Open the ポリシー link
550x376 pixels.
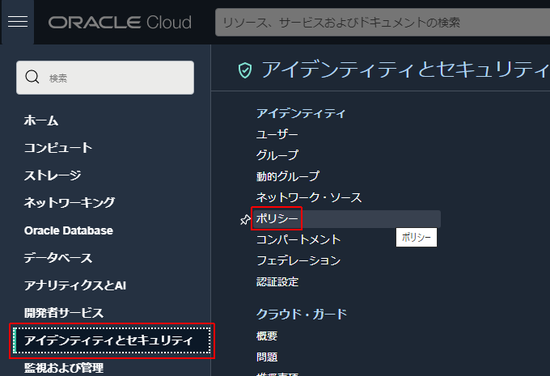click(277, 219)
